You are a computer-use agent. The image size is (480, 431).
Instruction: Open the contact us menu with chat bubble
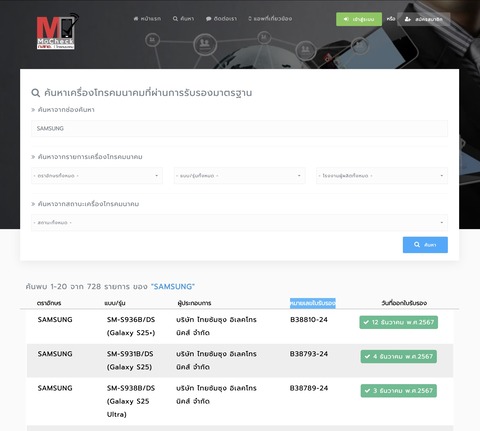click(x=221, y=19)
